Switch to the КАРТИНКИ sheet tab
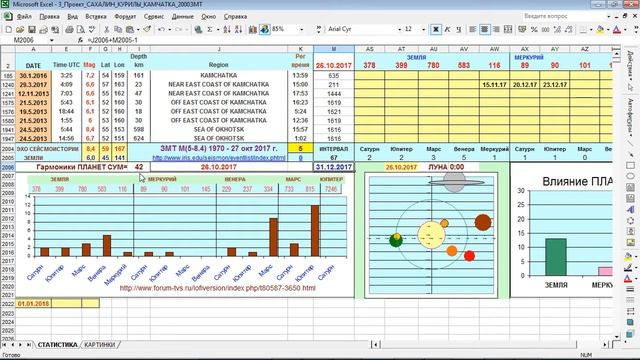The image size is (640, 360). (99, 345)
